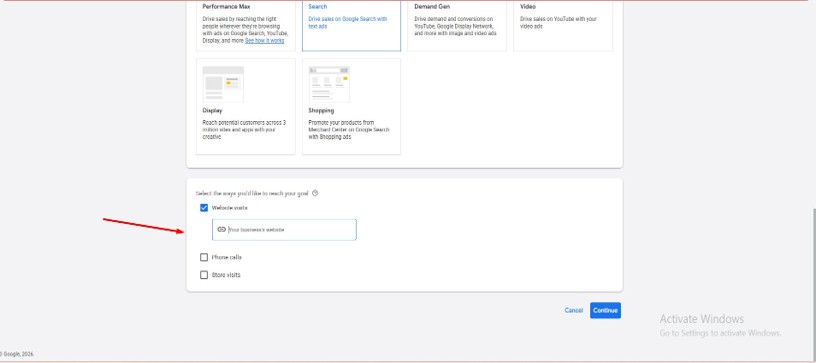This screenshot has height=363, width=816.
Task: Enable the Phone calls checkbox
Action: click(x=204, y=257)
